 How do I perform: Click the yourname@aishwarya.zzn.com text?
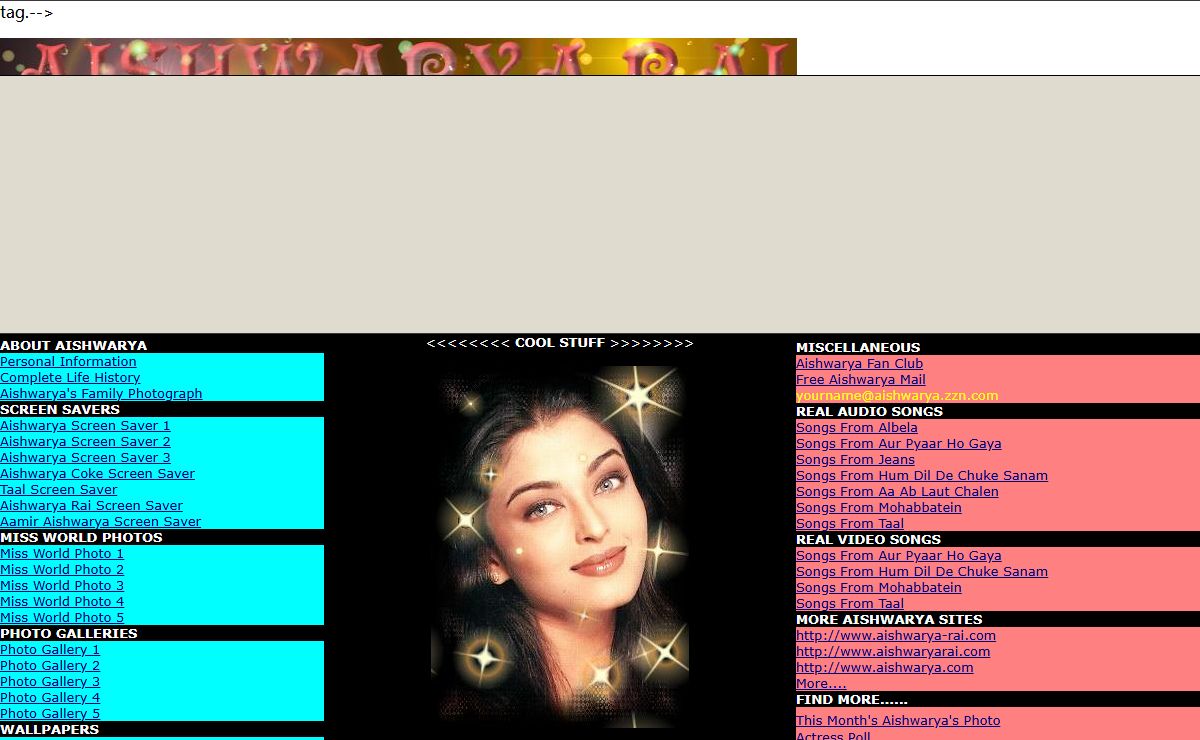(897, 396)
